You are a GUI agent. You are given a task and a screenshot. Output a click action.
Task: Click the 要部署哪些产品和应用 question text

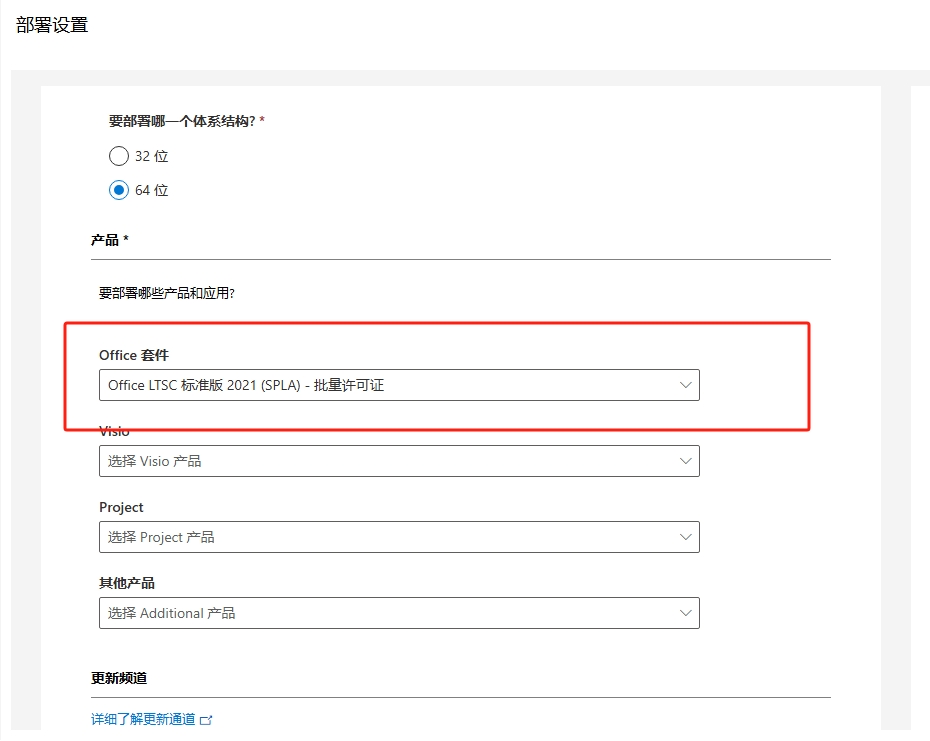pos(166,294)
